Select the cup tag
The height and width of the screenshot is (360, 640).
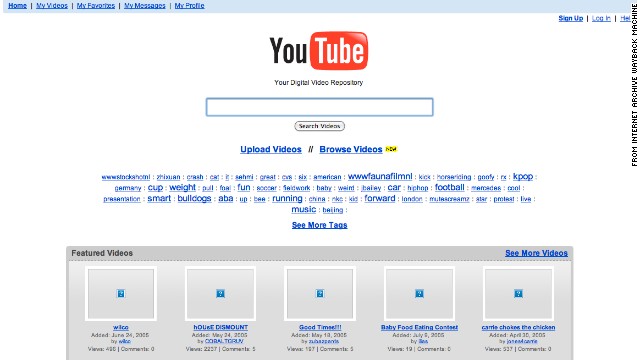[x=155, y=187]
